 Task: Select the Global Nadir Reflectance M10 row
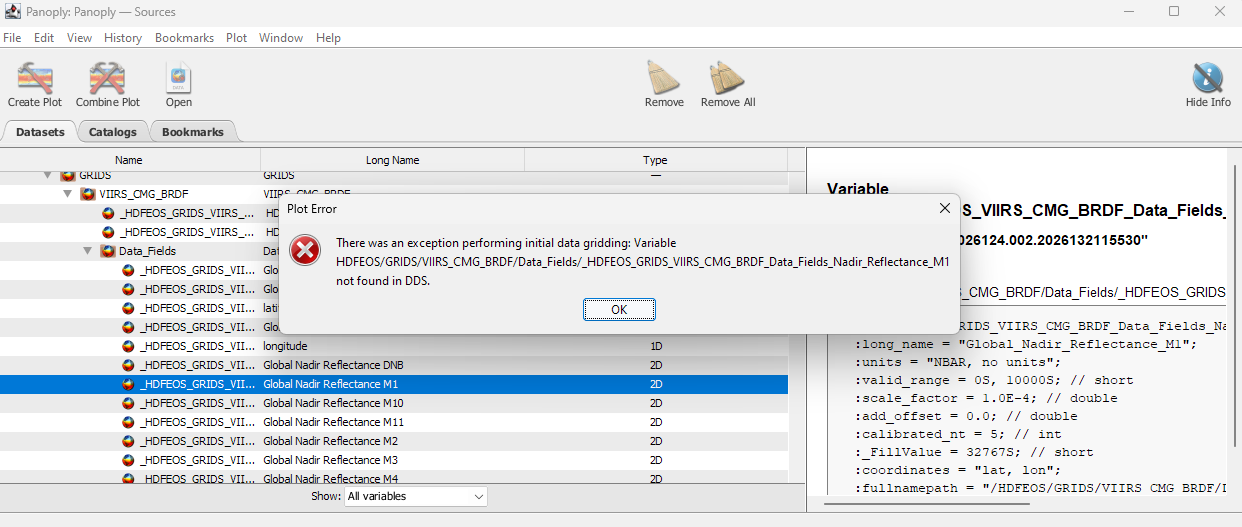[x=394, y=403]
